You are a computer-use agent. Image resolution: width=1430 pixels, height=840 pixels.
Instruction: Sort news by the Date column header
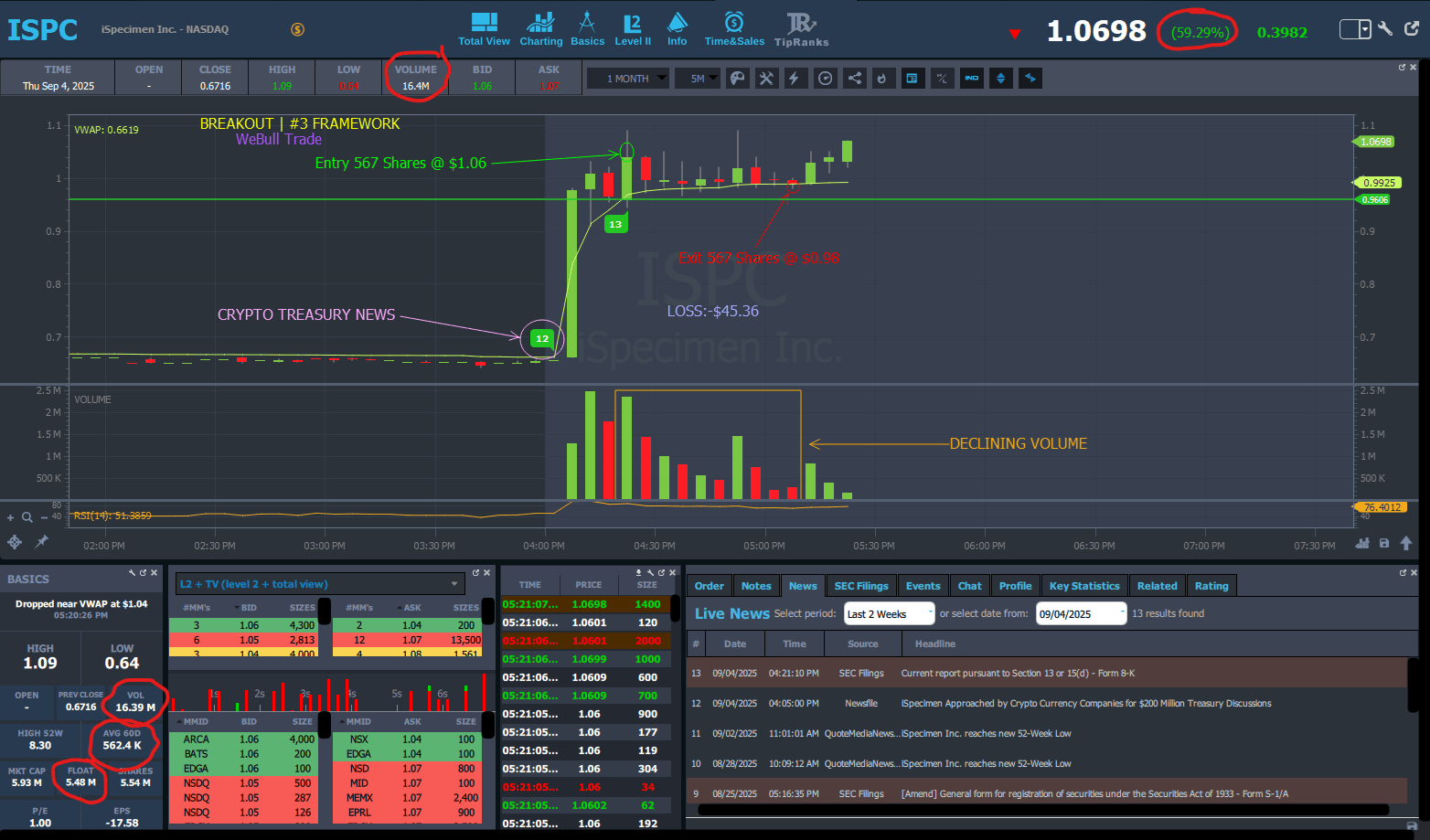coord(735,644)
